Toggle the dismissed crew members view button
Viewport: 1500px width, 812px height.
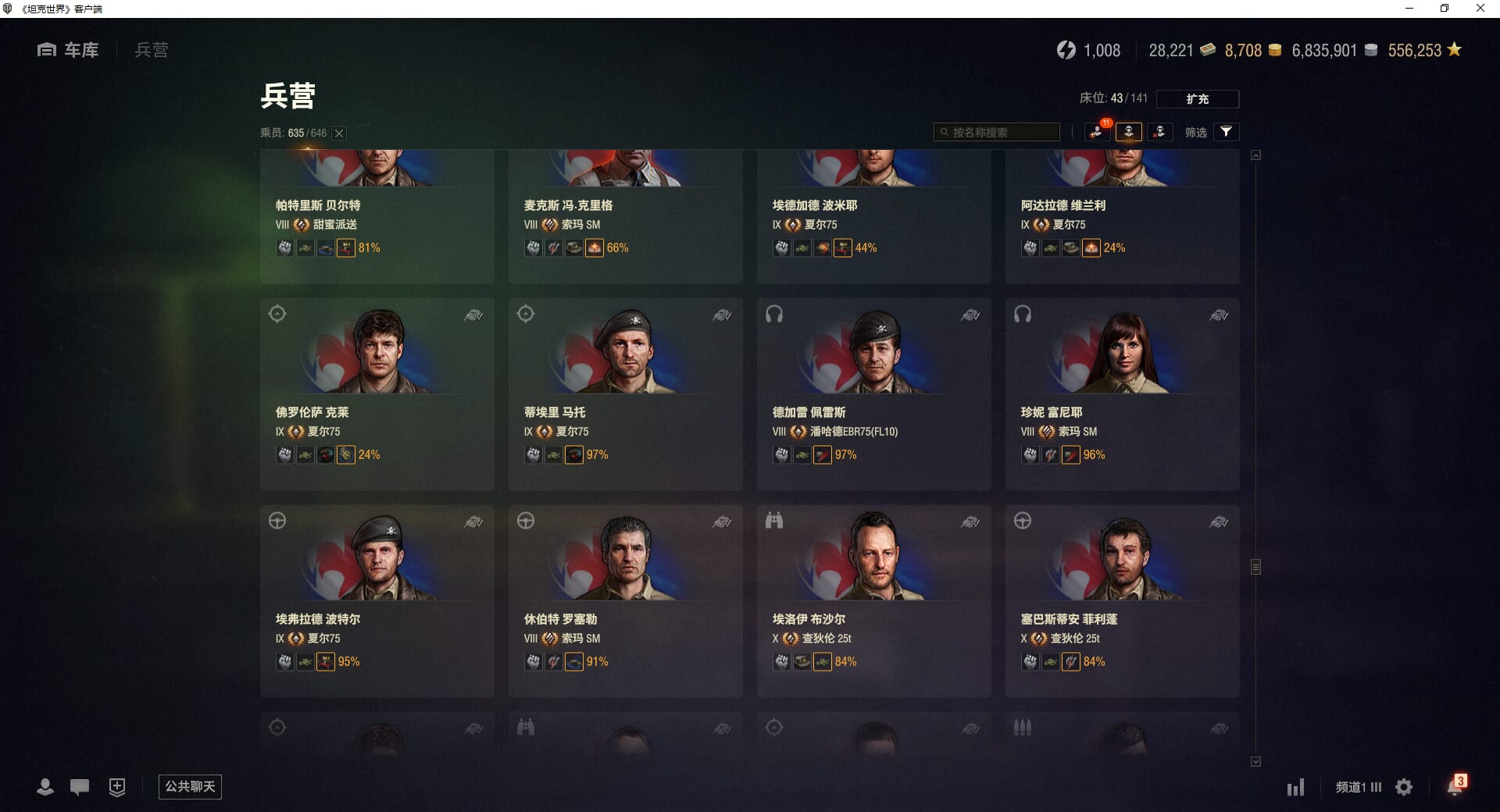[x=1160, y=132]
